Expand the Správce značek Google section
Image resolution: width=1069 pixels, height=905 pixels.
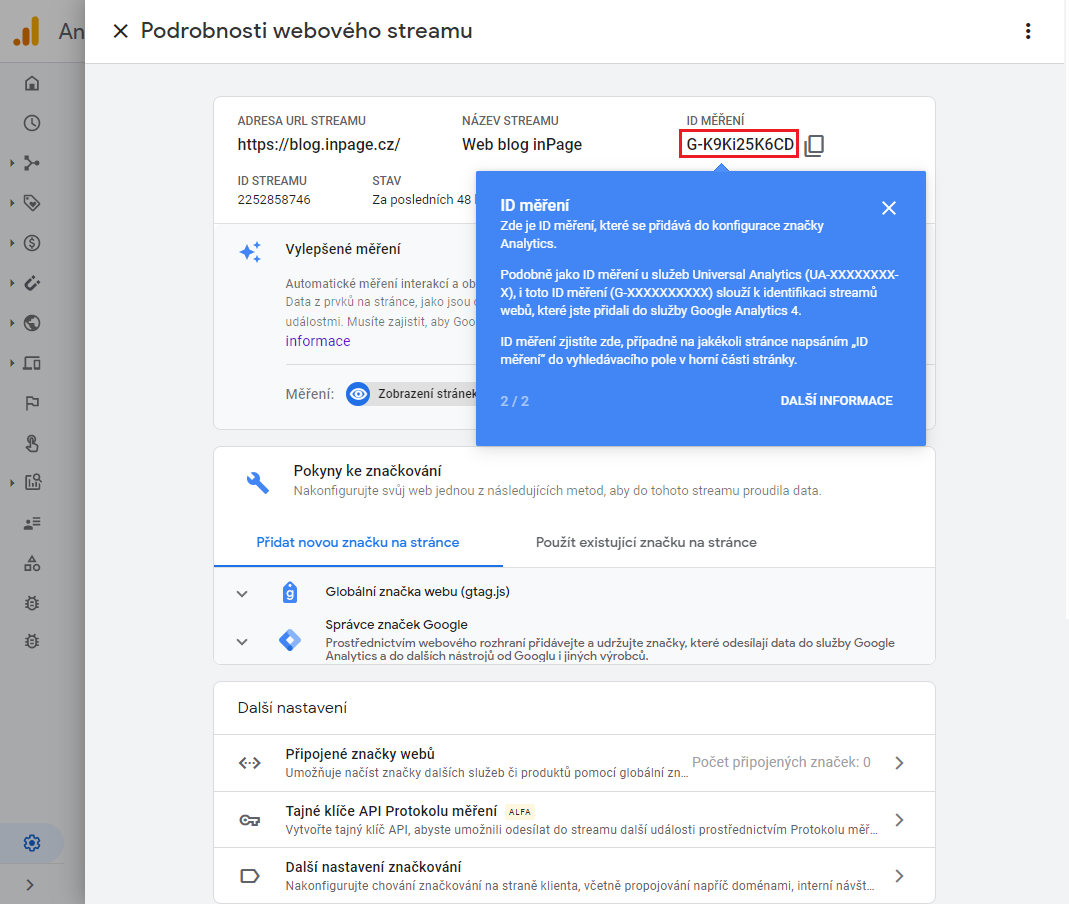pos(242,641)
